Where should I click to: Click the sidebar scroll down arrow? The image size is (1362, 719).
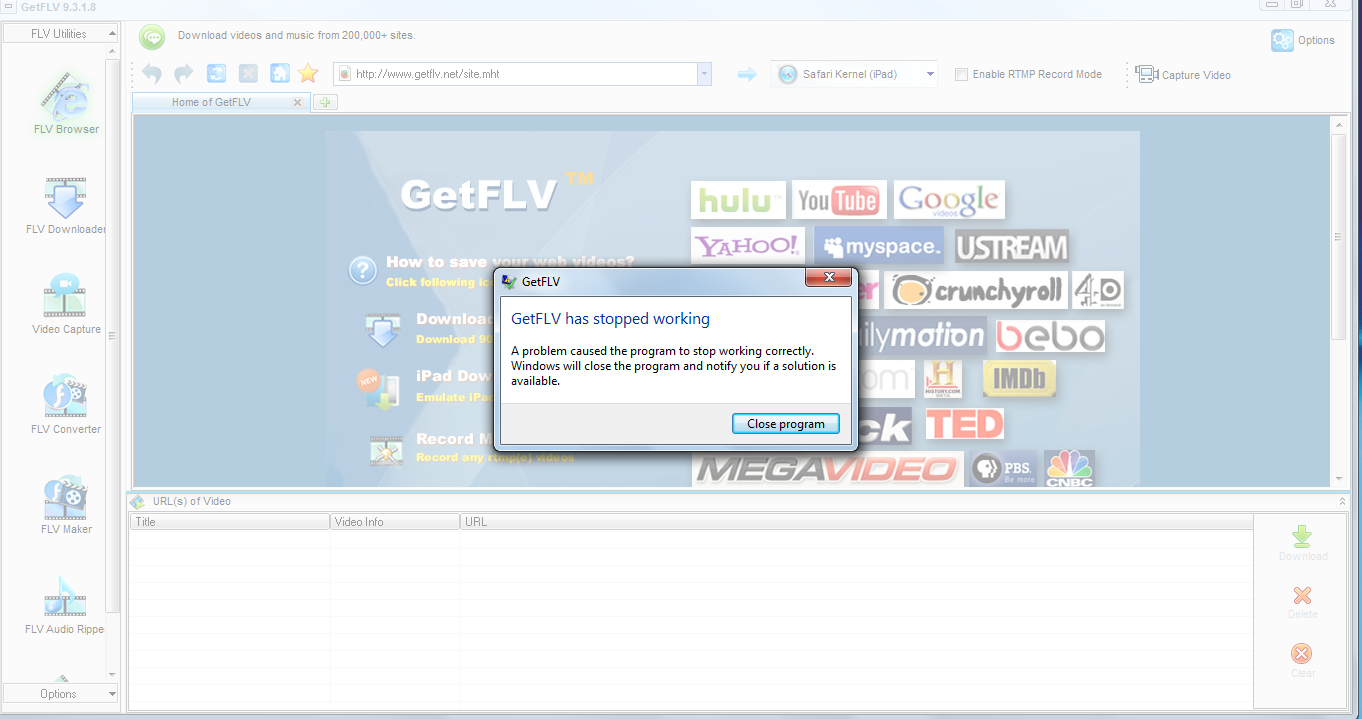point(113,675)
